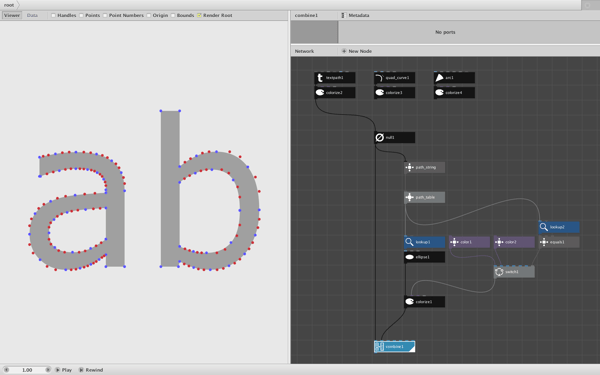The height and width of the screenshot is (375, 600).
Task: Click the rendered triangle corner of combine1
Action: coord(412,349)
